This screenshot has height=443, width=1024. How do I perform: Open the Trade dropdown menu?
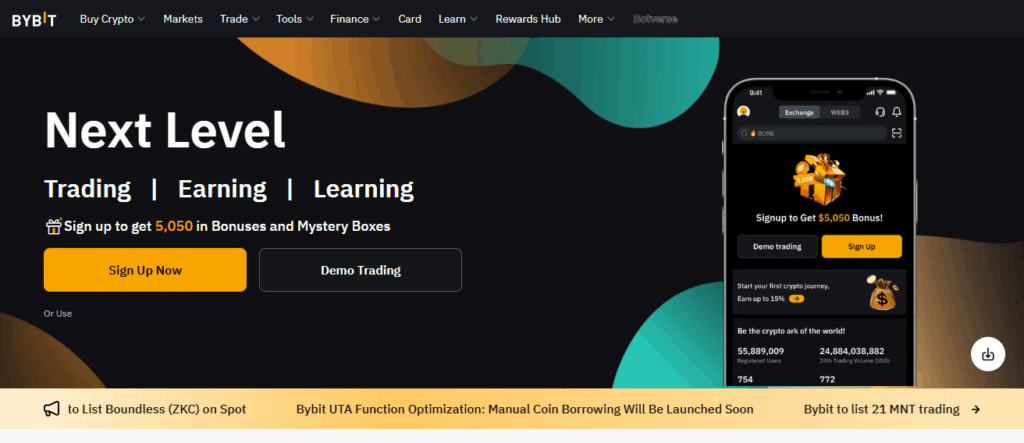tap(240, 19)
